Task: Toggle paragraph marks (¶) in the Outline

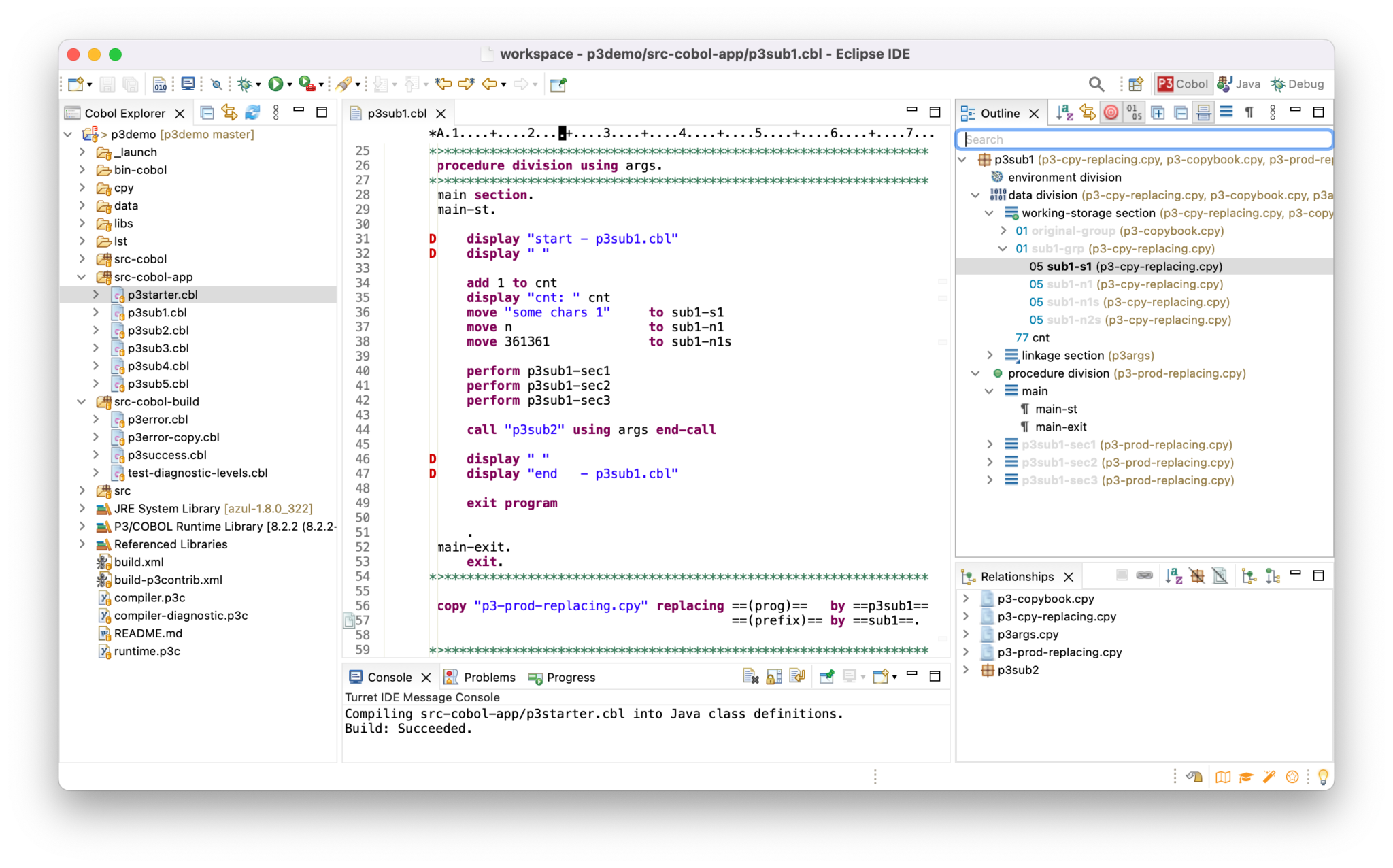Action: click(1249, 113)
